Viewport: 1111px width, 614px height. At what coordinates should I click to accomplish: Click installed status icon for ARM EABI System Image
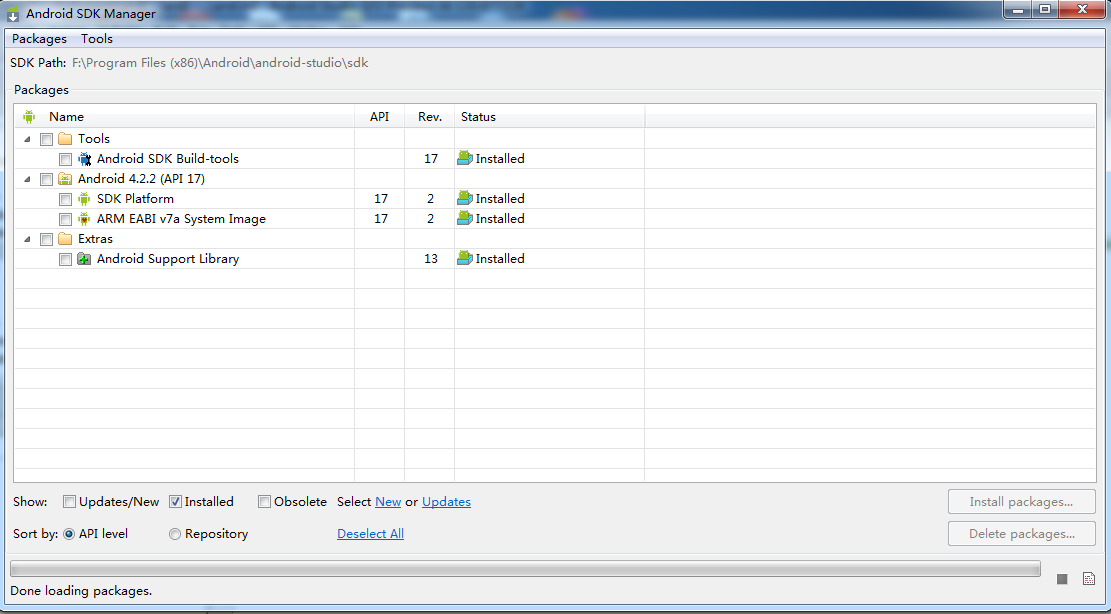pyautogui.click(x=465, y=218)
